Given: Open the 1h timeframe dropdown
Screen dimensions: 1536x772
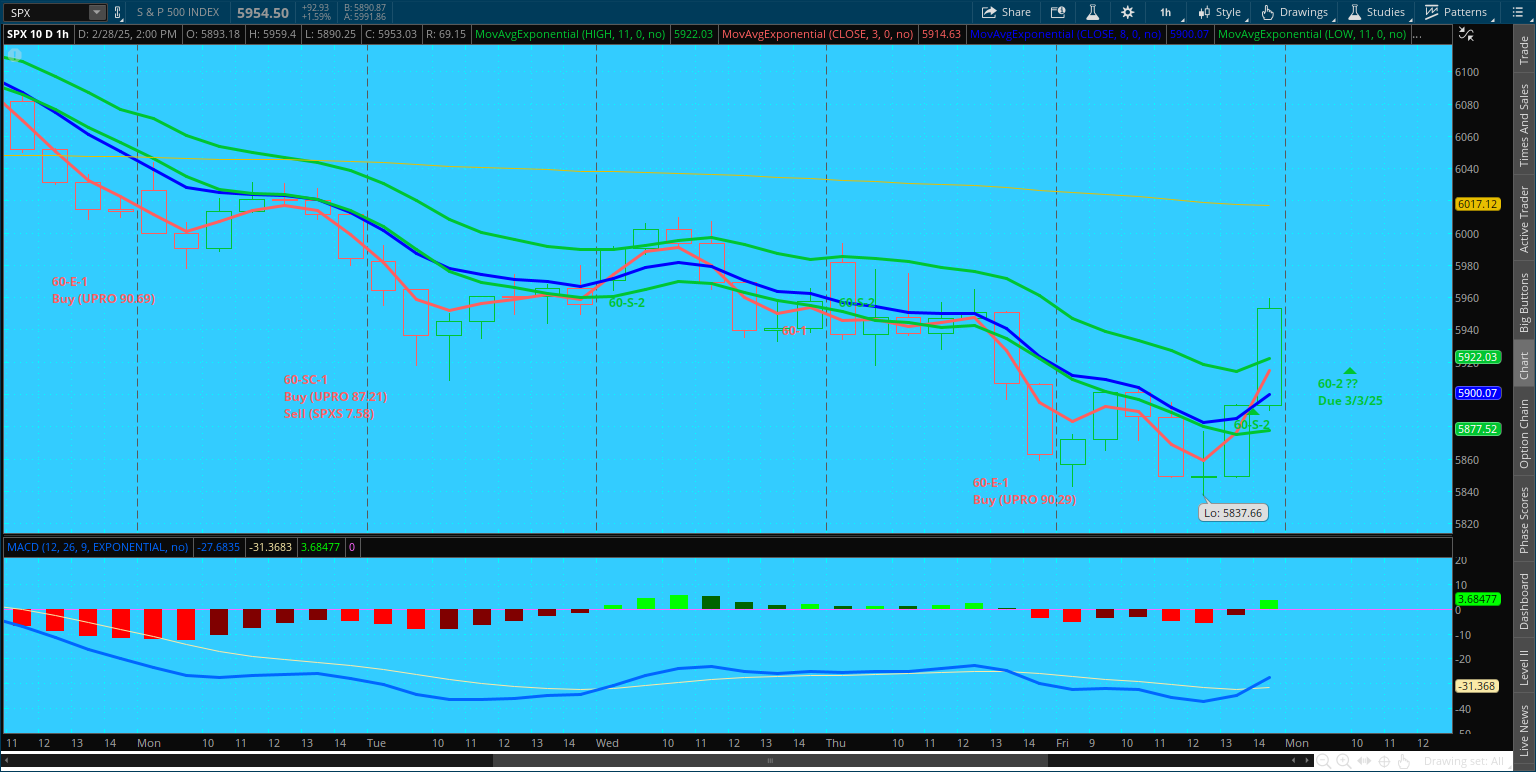Looking at the screenshot, I should 1166,12.
